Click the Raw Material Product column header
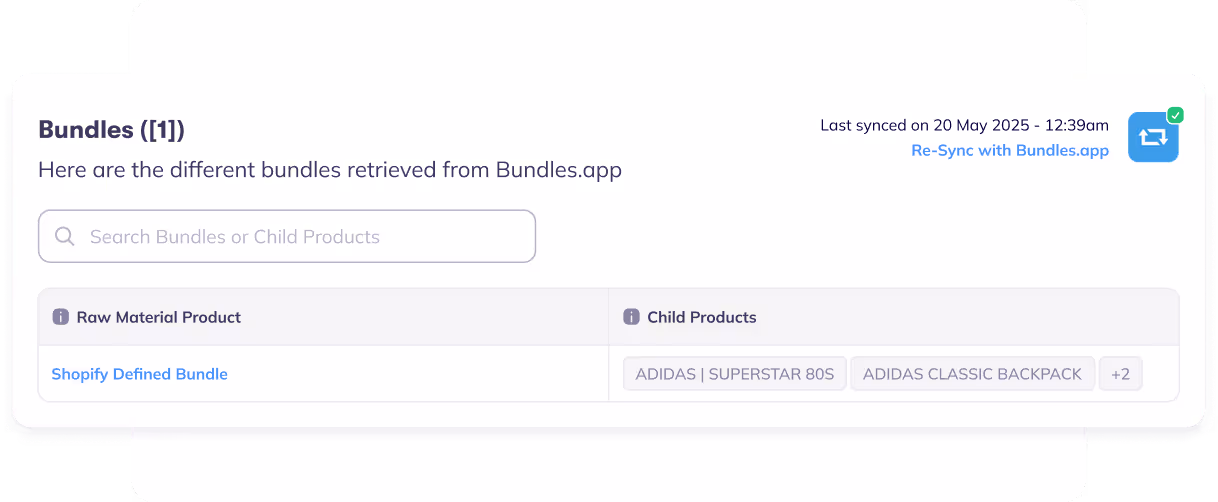The height and width of the screenshot is (502, 1218). (158, 317)
